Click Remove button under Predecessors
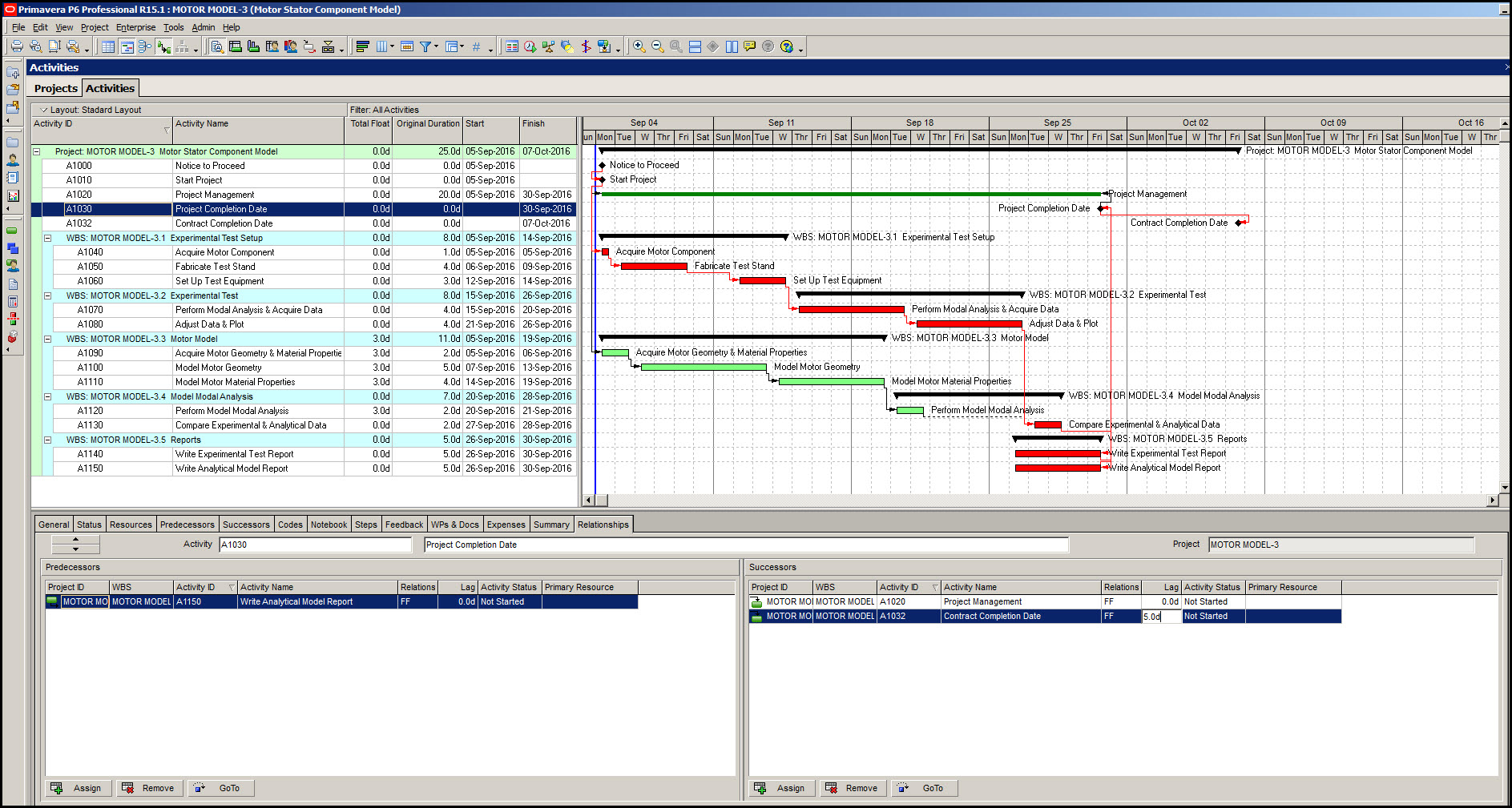Image resolution: width=1512 pixels, height=808 pixels. tap(149, 788)
